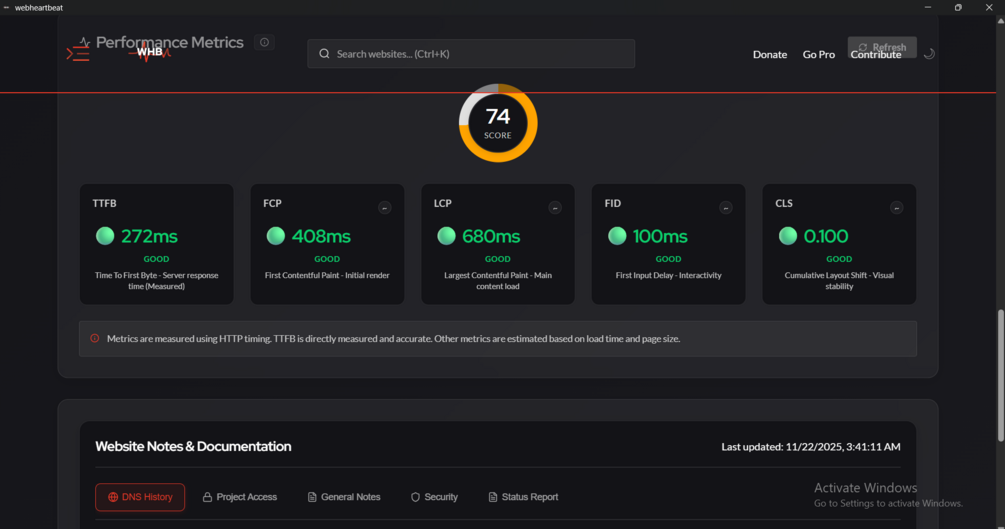The height and width of the screenshot is (529, 1005).
Task: Toggle dark mode moon icon
Action: point(929,54)
